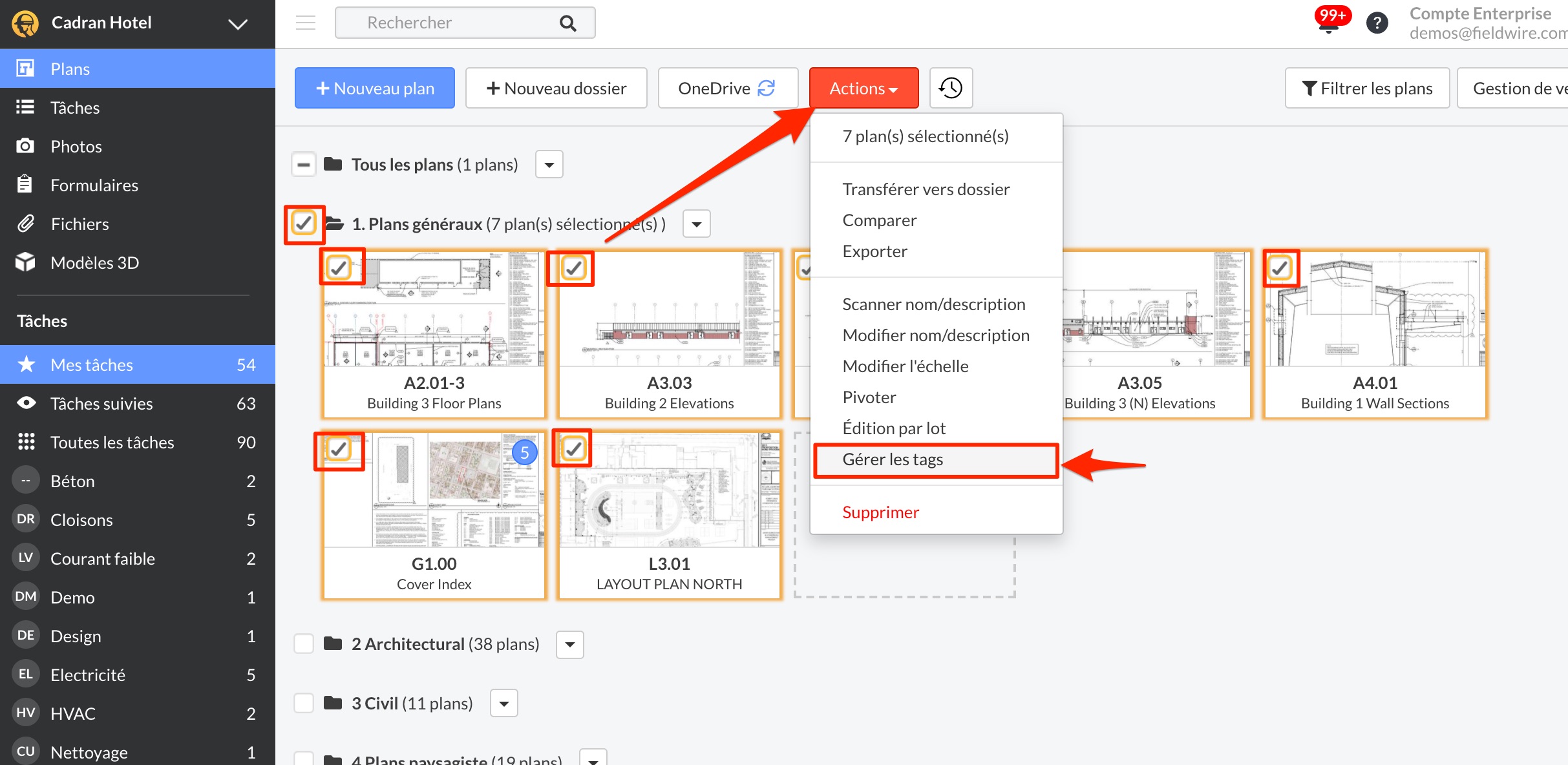Expand the Cadran Hotel project chevron
Viewport: 1568px width, 765px height.
(x=238, y=24)
